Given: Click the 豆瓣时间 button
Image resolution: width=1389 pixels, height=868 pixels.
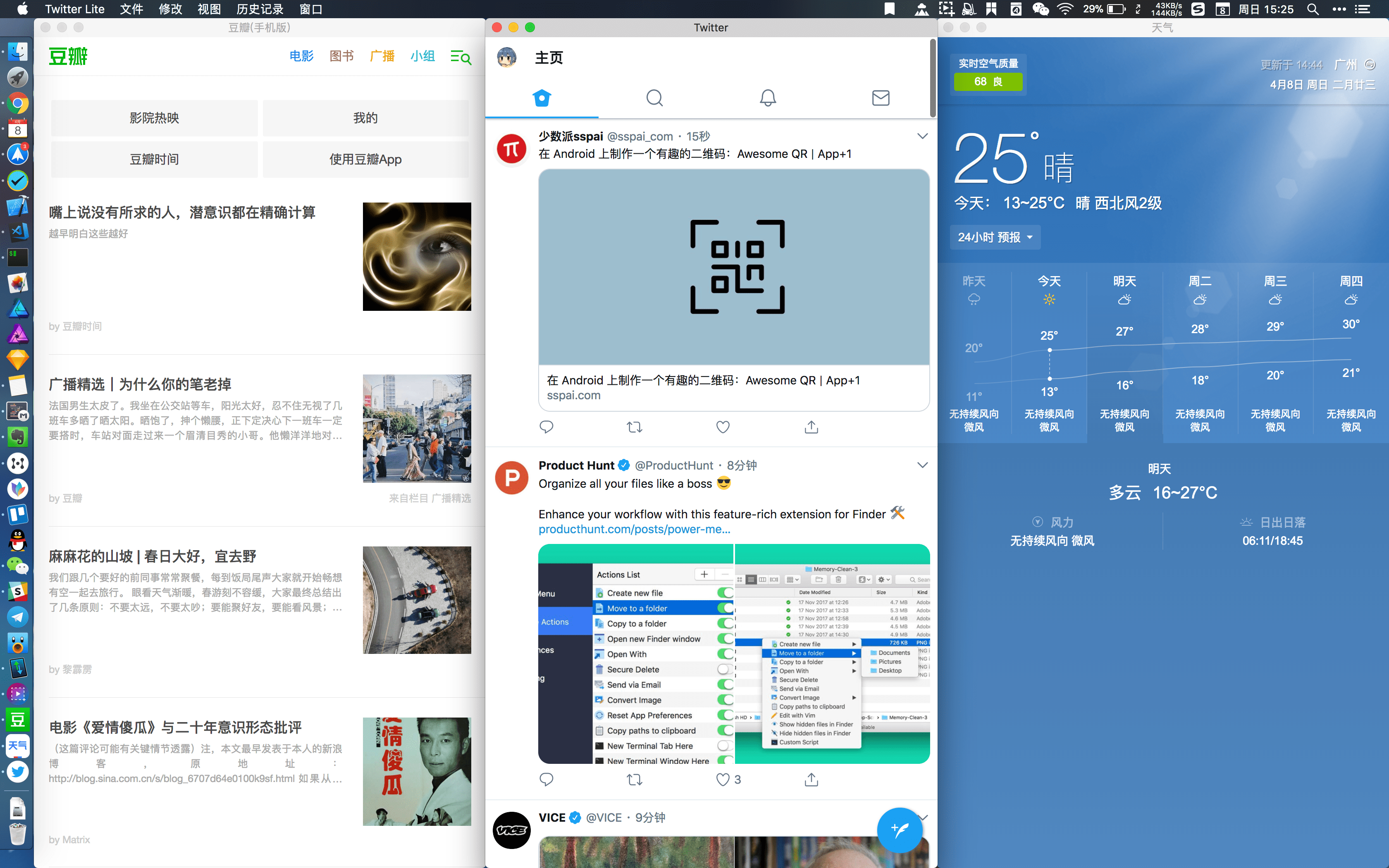Looking at the screenshot, I should coord(154,159).
